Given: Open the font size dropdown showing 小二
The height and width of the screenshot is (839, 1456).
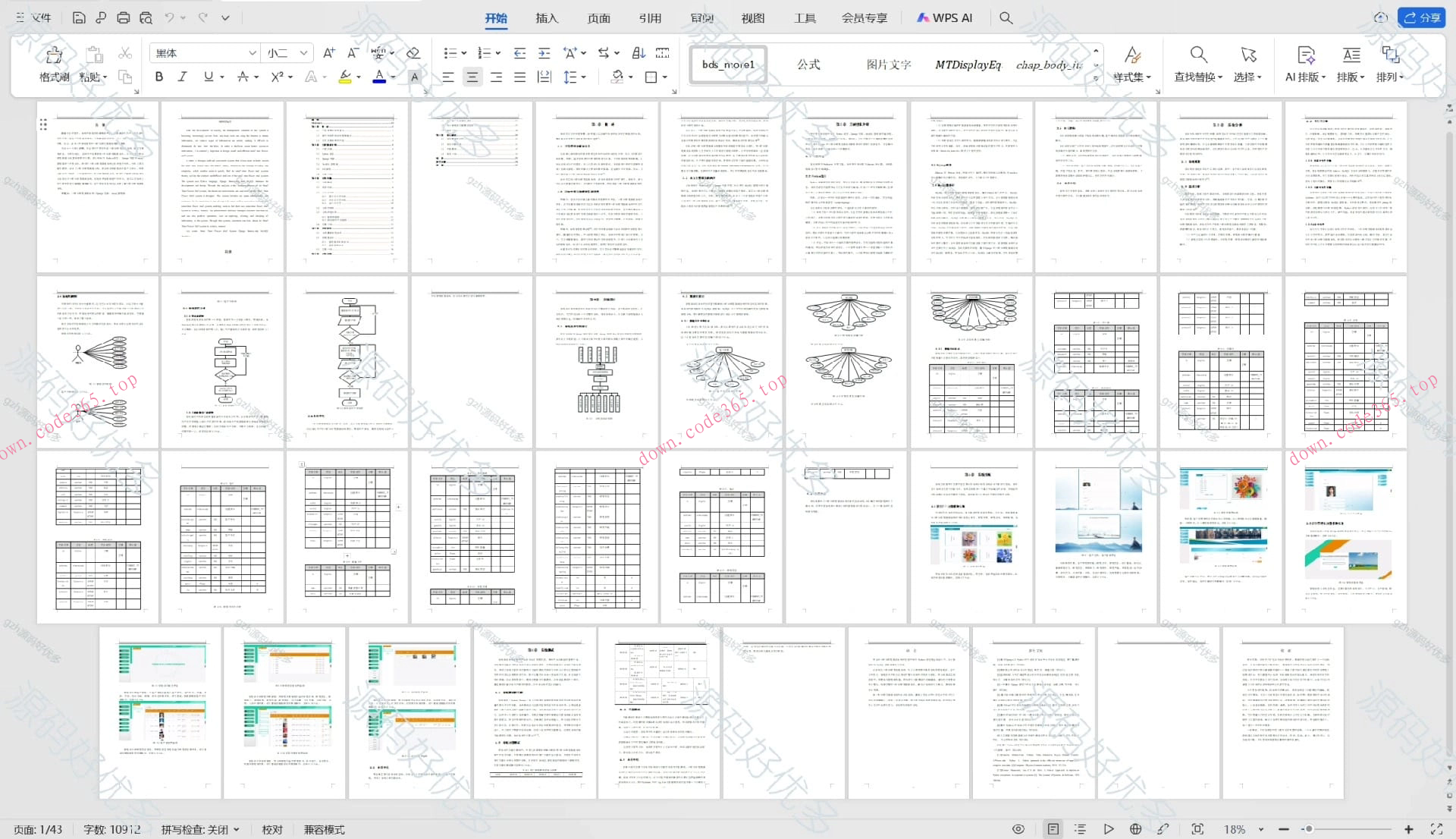Looking at the screenshot, I should click(303, 53).
